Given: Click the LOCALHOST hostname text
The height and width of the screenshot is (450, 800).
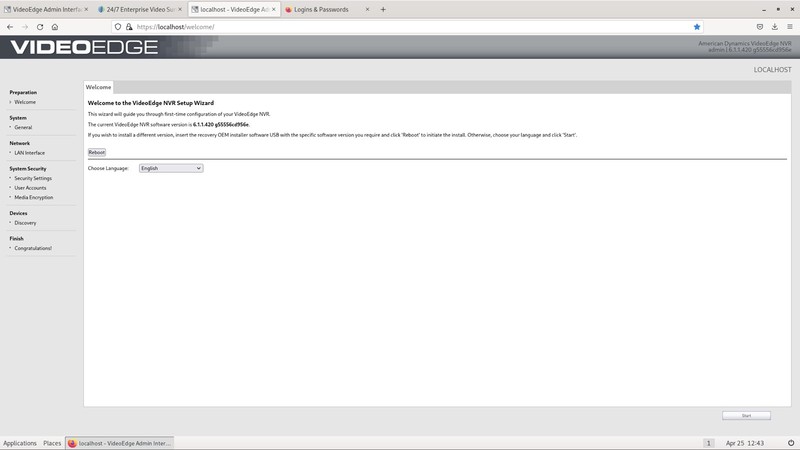Looking at the screenshot, I should [772, 70].
